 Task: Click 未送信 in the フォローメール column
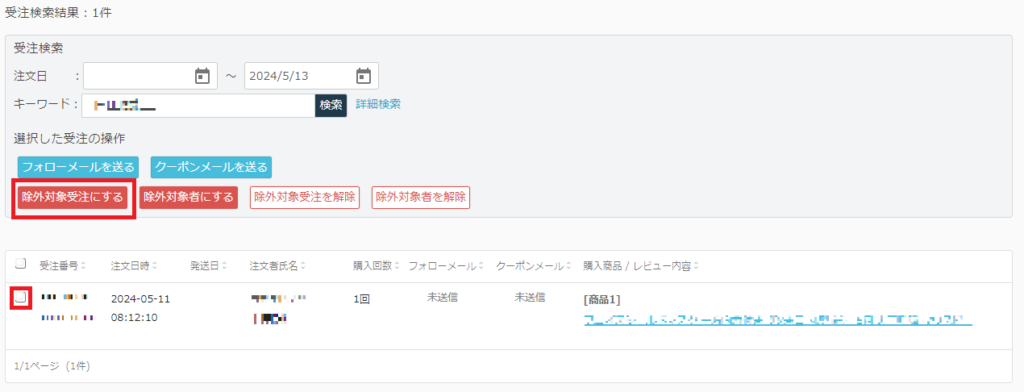click(442, 297)
